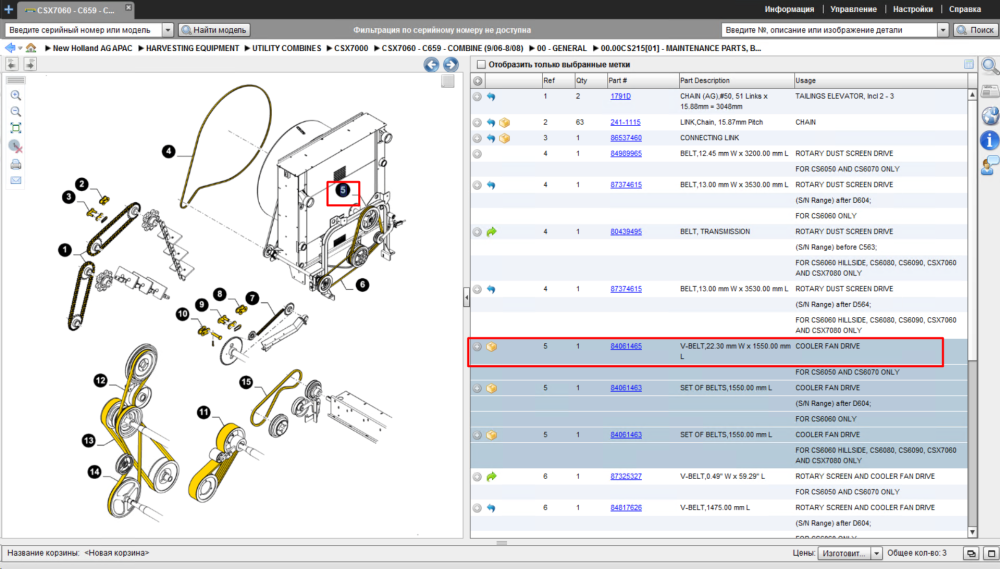This screenshot has height=569, width=1000.
Task: Toggle the add circle for part 80439495
Action: 477,232
